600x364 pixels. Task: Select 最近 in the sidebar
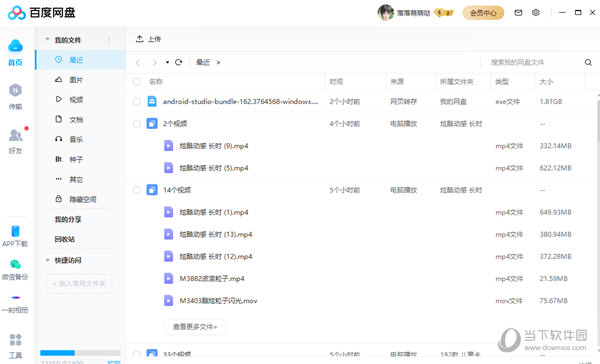81,60
